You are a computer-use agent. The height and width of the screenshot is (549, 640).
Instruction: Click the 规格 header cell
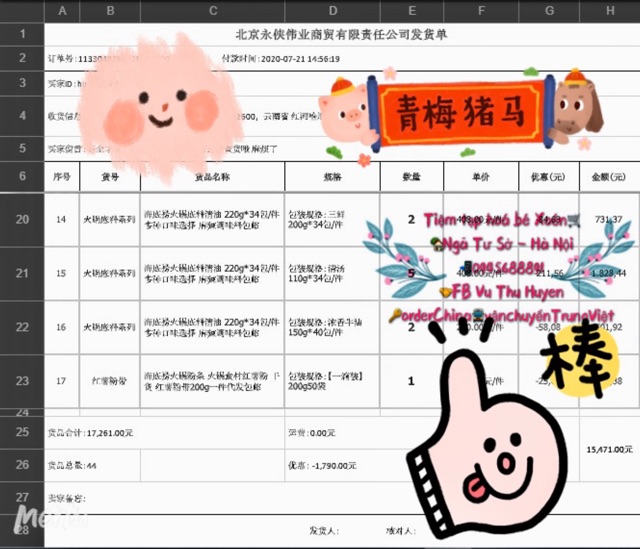click(x=332, y=177)
